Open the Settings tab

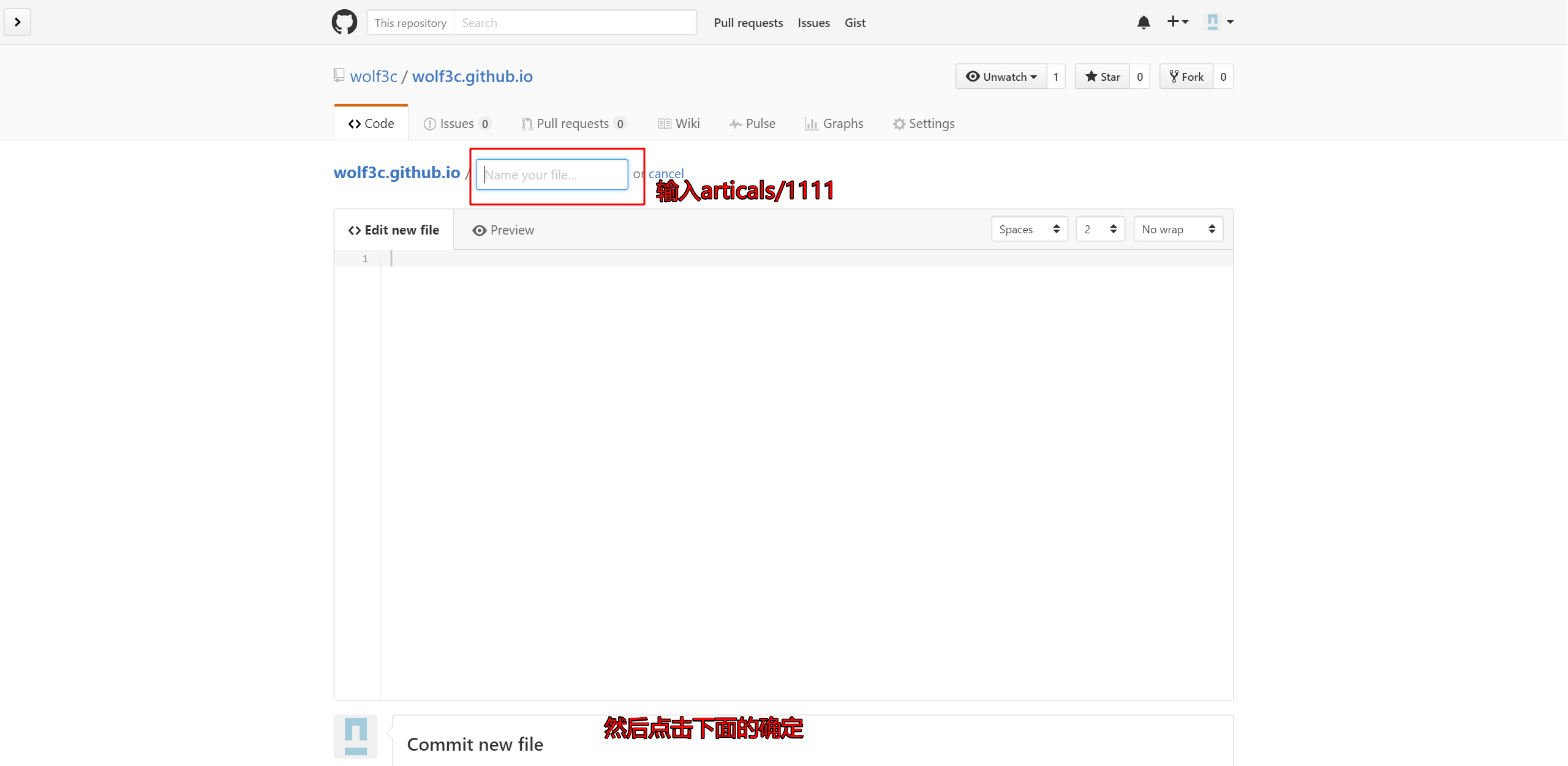tap(924, 124)
